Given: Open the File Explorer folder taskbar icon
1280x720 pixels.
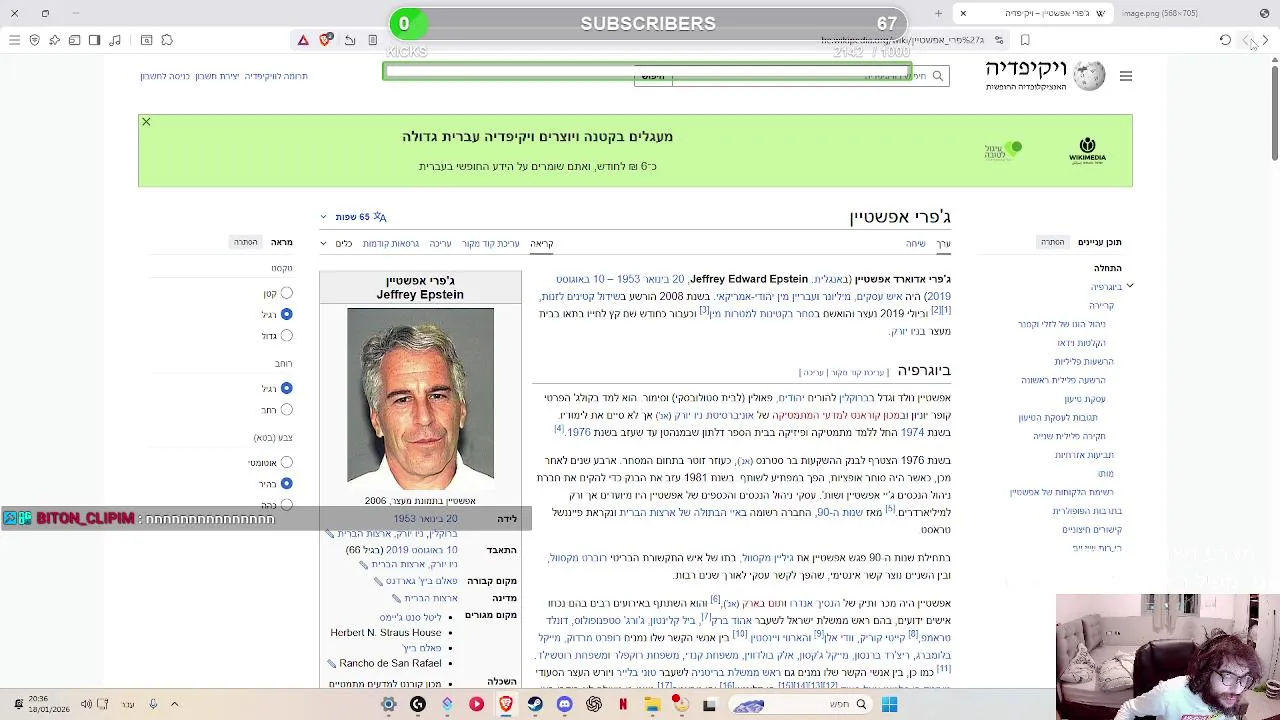Looking at the screenshot, I should point(652,704).
